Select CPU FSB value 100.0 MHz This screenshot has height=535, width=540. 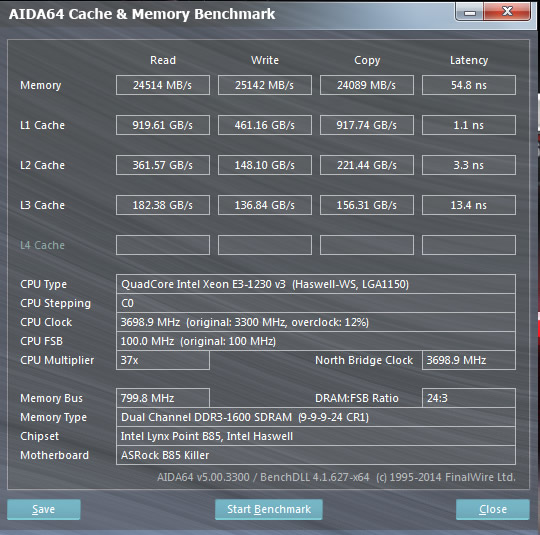[x=316, y=341]
